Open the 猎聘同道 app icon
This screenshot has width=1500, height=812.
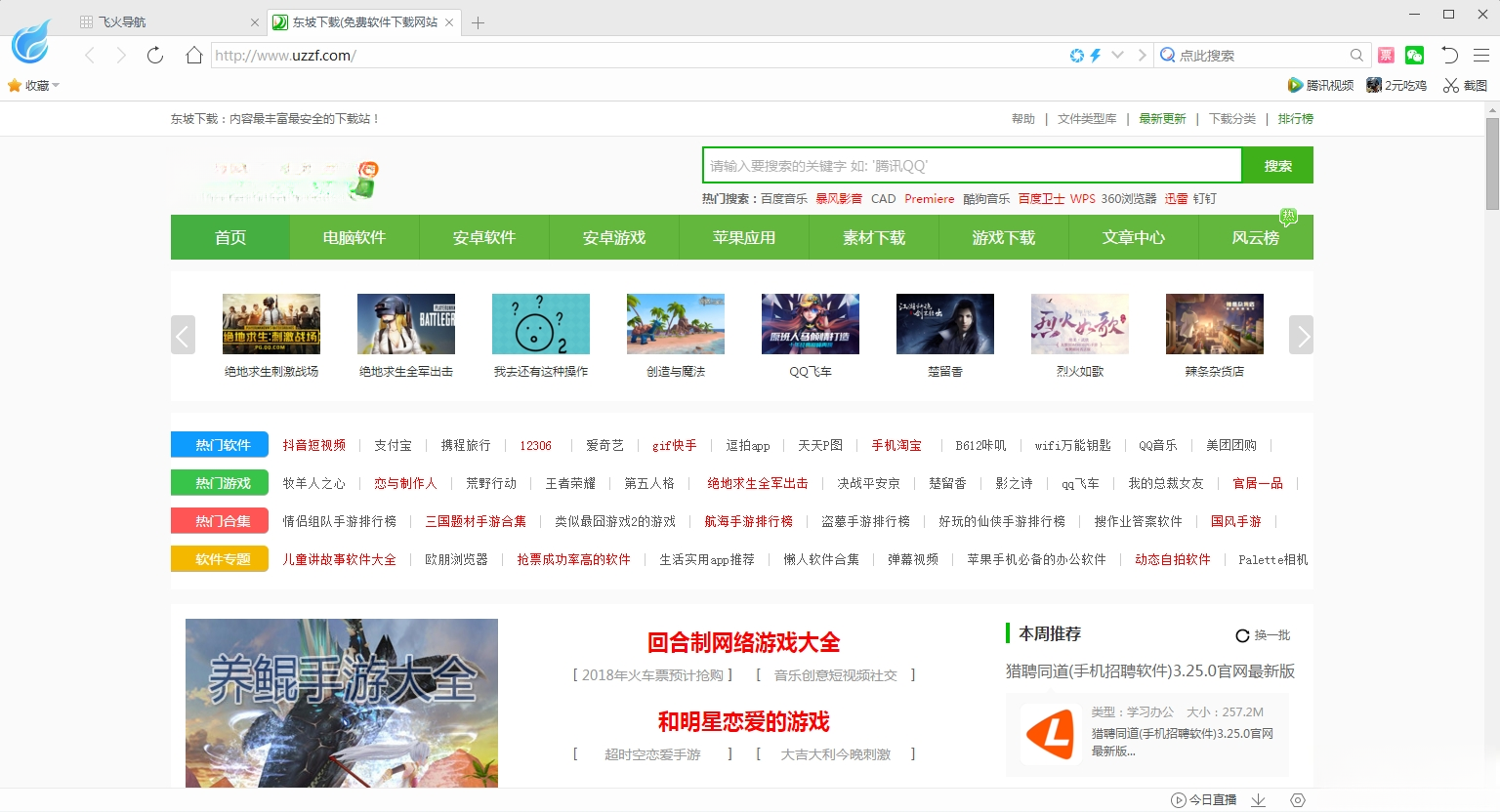[1049, 733]
